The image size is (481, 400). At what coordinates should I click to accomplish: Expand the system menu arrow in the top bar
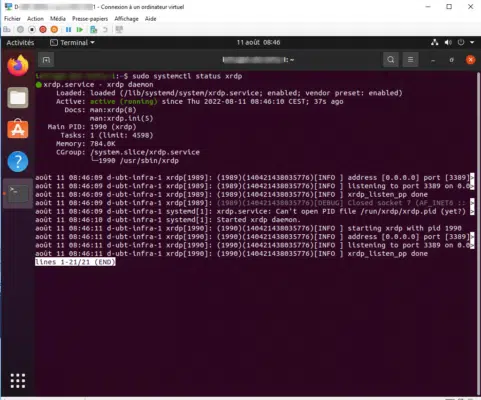click(472, 42)
